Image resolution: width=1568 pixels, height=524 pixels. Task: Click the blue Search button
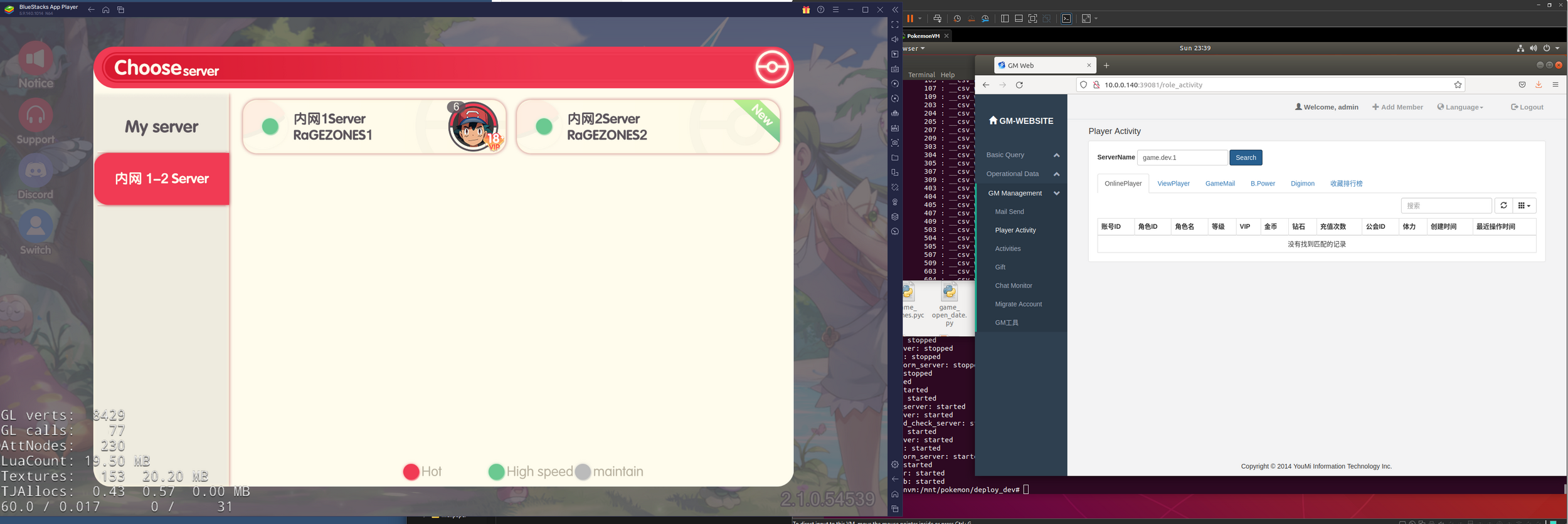(1246, 157)
